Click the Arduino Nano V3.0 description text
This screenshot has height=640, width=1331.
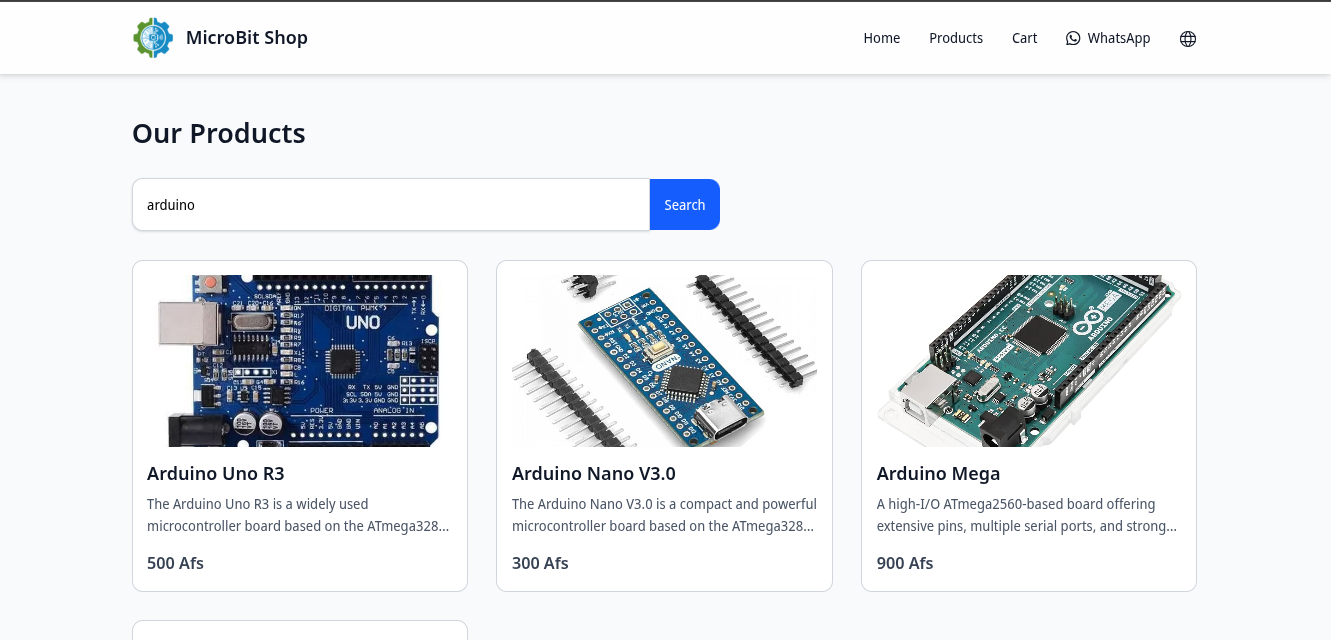pos(664,515)
